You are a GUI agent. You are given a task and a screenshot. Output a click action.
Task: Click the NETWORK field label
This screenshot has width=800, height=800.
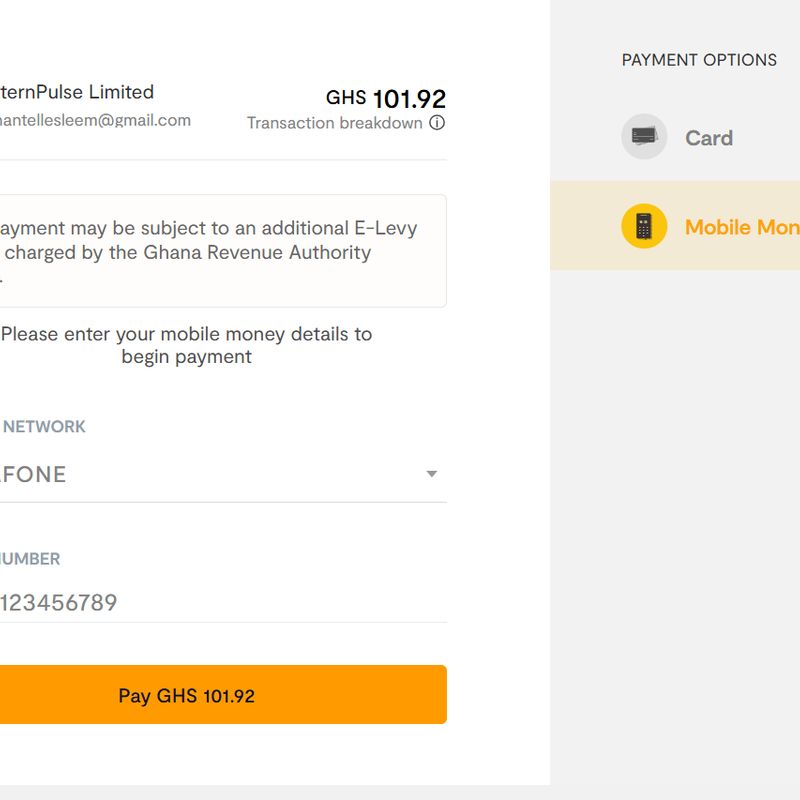[x=44, y=426]
